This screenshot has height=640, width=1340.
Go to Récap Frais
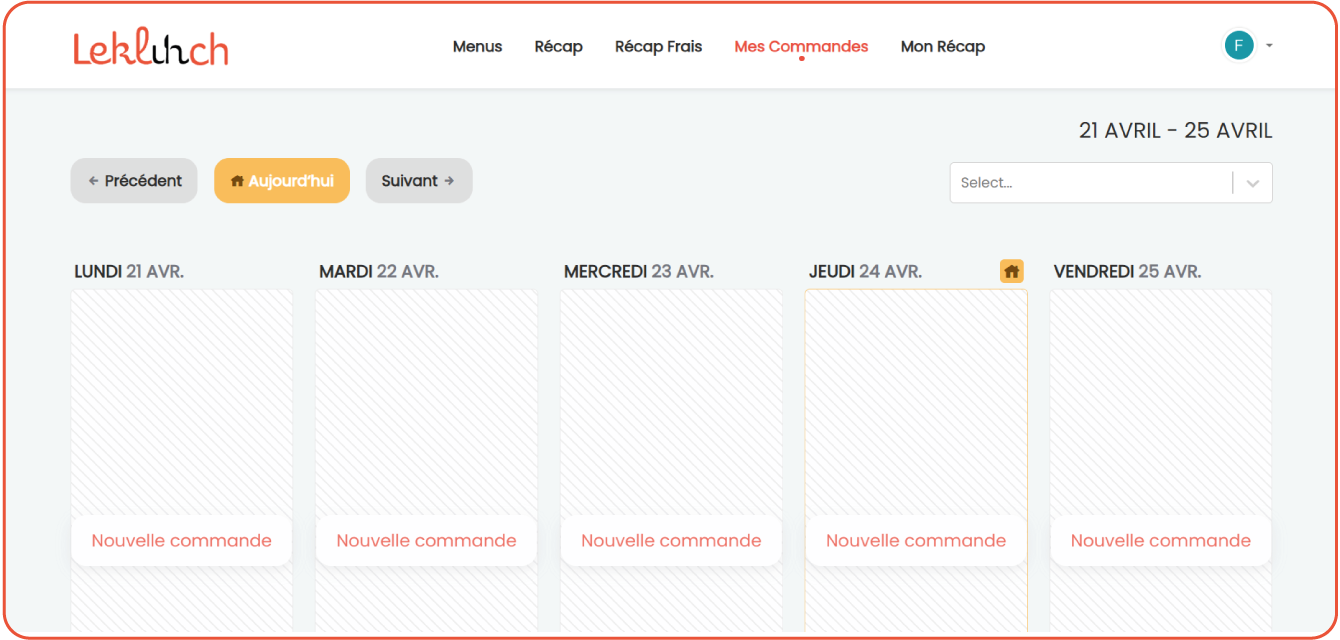tap(658, 46)
